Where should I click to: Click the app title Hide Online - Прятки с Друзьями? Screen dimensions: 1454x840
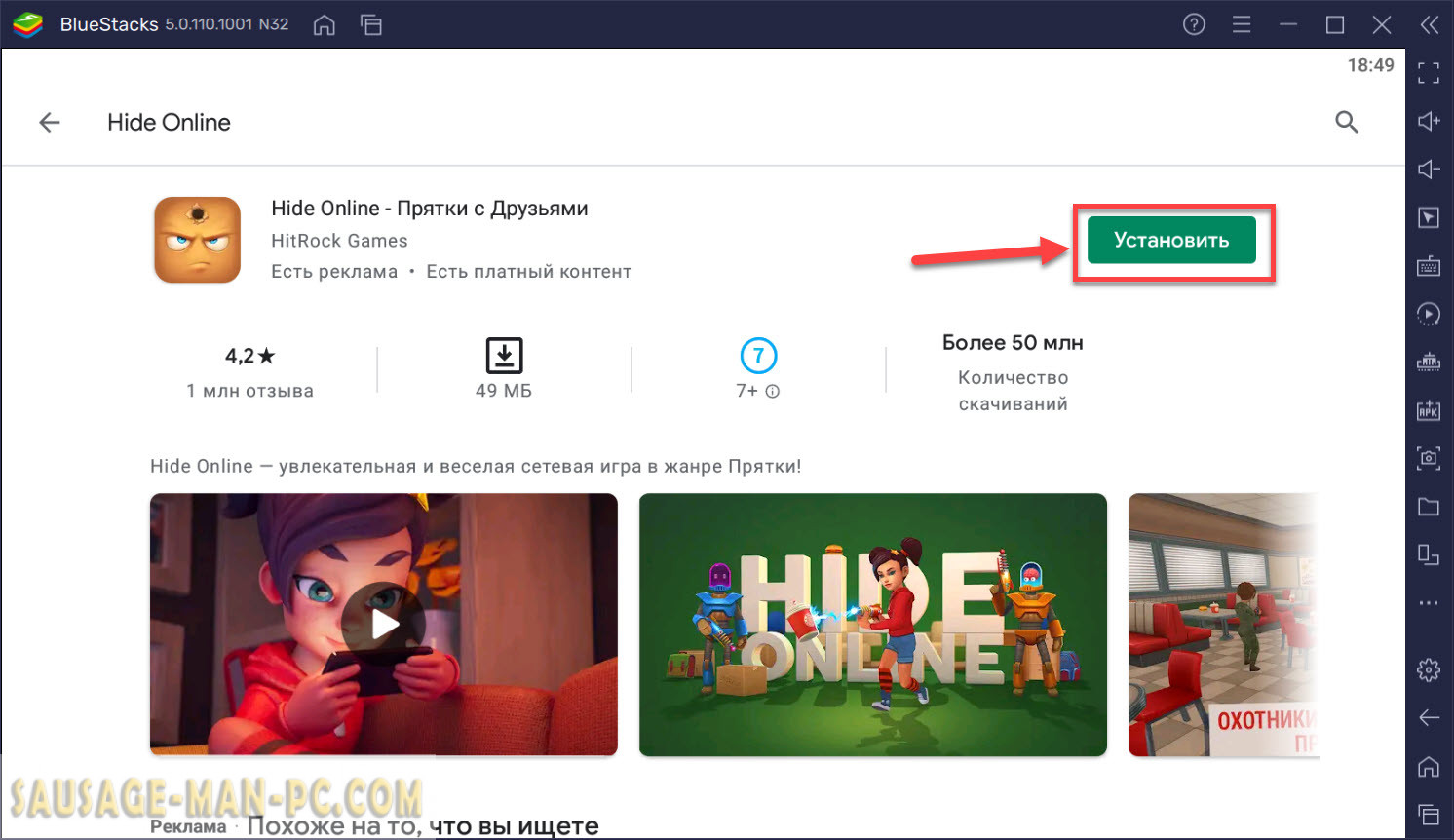point(430,209)
